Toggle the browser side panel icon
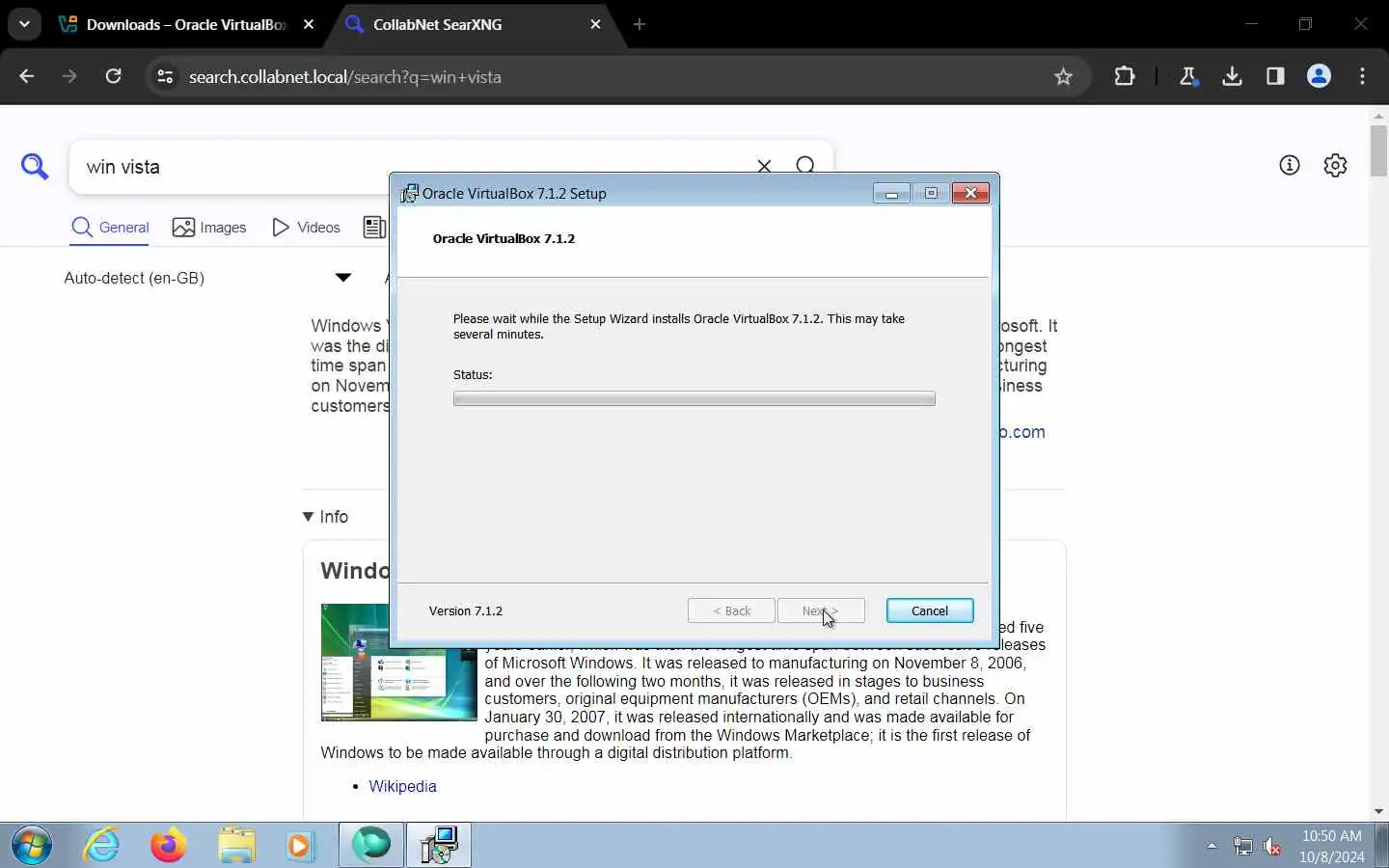The height and width of the screenshot is (868, 1389). pos(1275,76)
